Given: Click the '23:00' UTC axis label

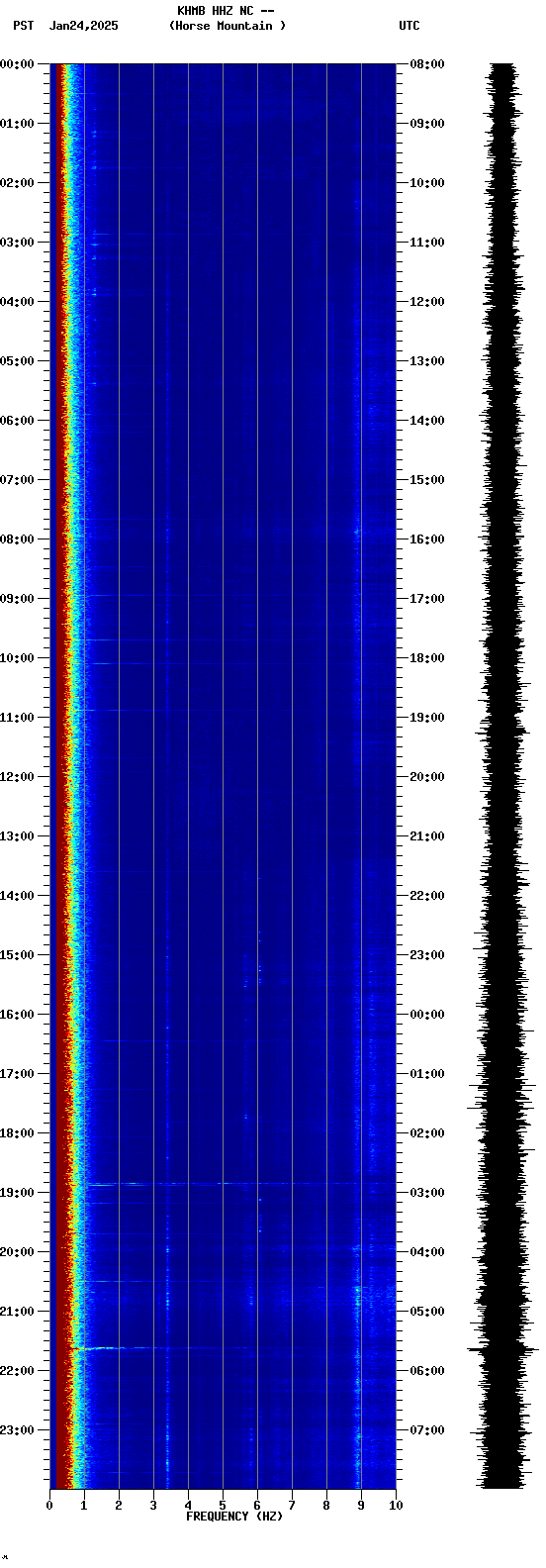Looking at the screenshot, I should point(427,955).
